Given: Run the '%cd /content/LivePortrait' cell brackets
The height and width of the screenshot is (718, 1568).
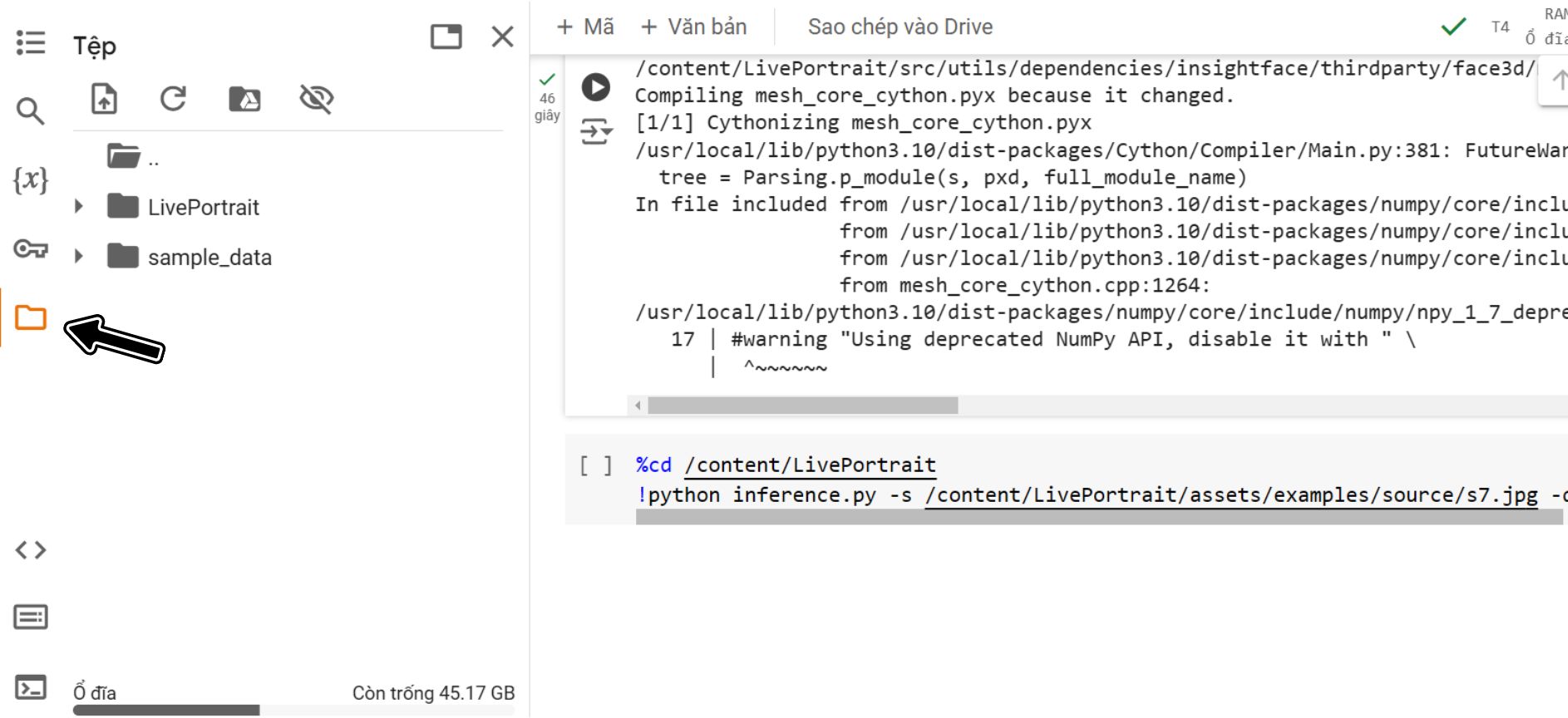Looking at the screenshot, I should pos(595,465).
